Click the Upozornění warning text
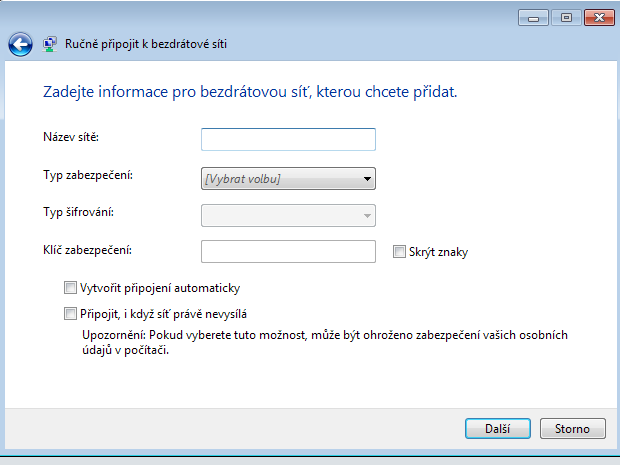This screenshot has width=620, height=465. [x=325, y=342]
